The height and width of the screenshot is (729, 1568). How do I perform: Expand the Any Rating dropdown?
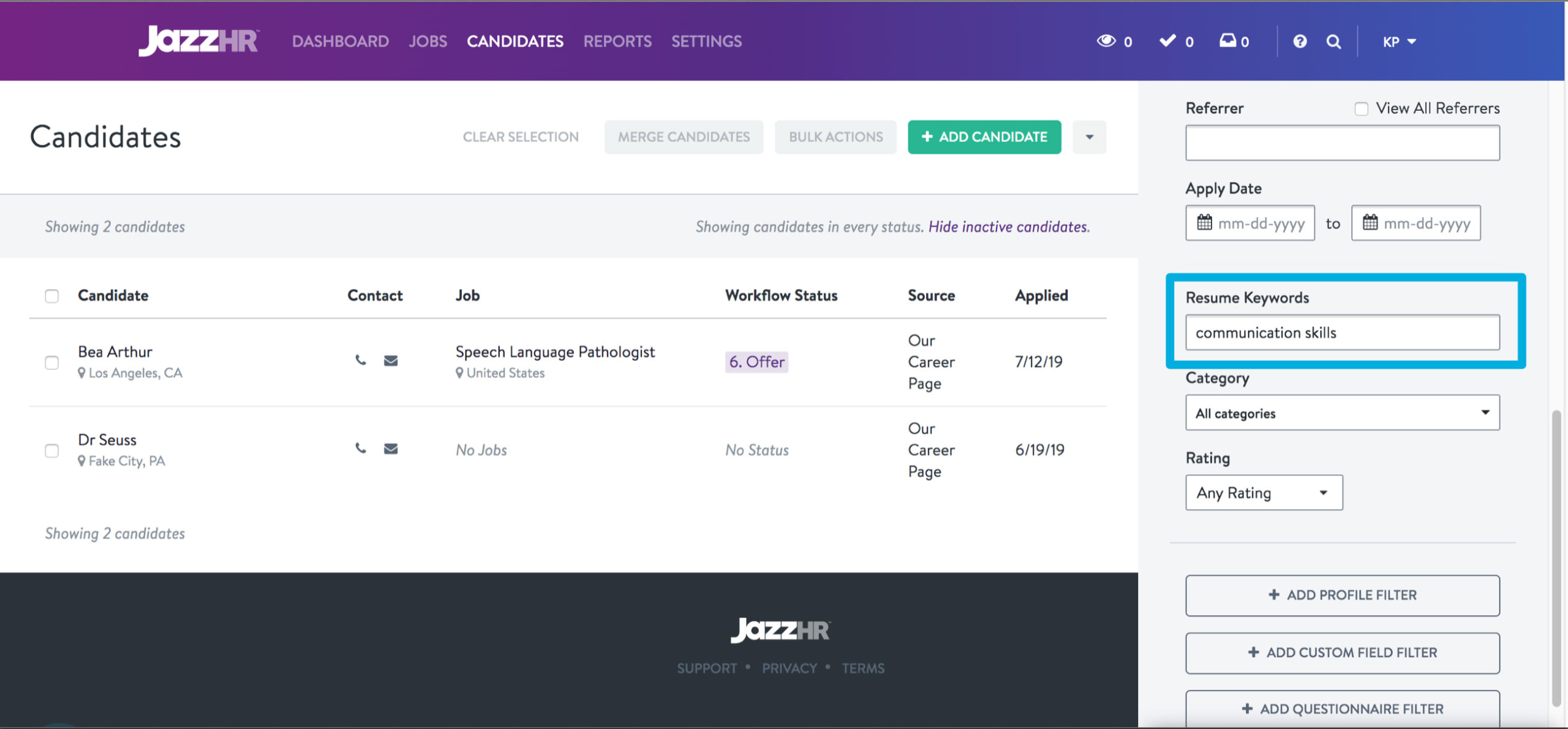point(1263,493)
